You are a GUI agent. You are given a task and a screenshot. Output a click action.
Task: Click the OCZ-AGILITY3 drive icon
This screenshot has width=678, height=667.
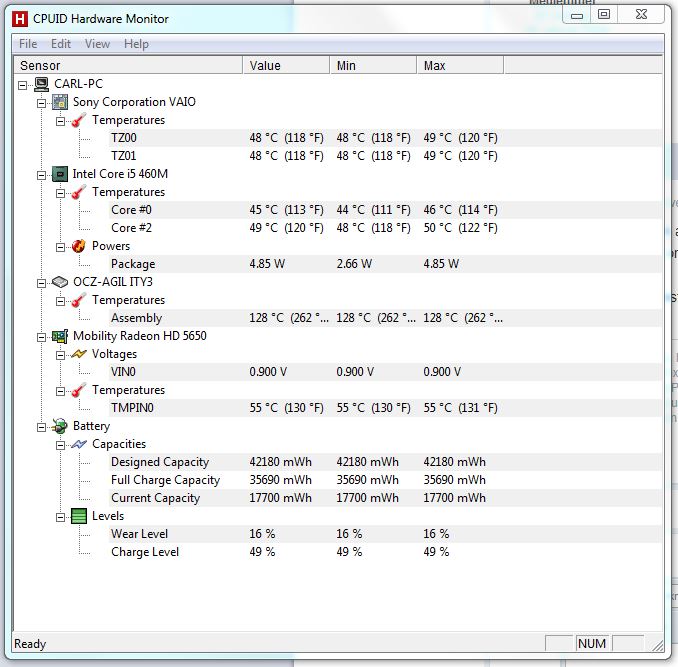click(60, 282)
